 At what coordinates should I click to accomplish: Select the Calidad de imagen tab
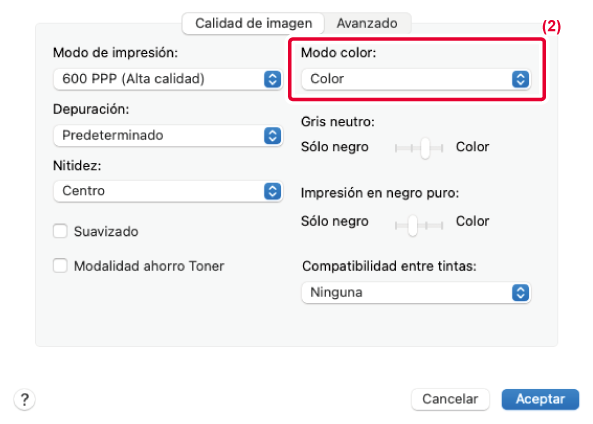(x=253, y=23)
